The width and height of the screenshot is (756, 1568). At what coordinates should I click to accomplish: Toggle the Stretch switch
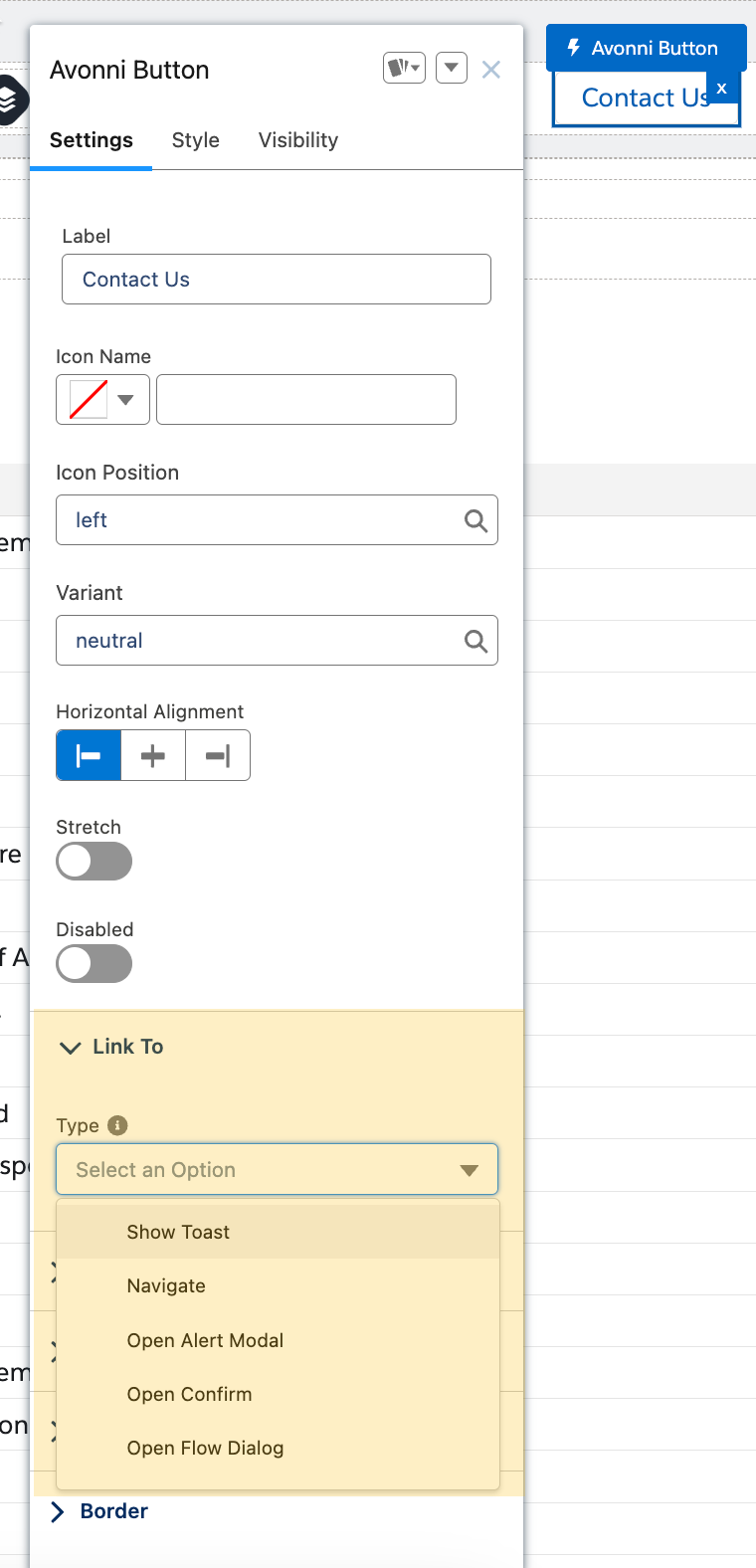click(x=94, y=862)
